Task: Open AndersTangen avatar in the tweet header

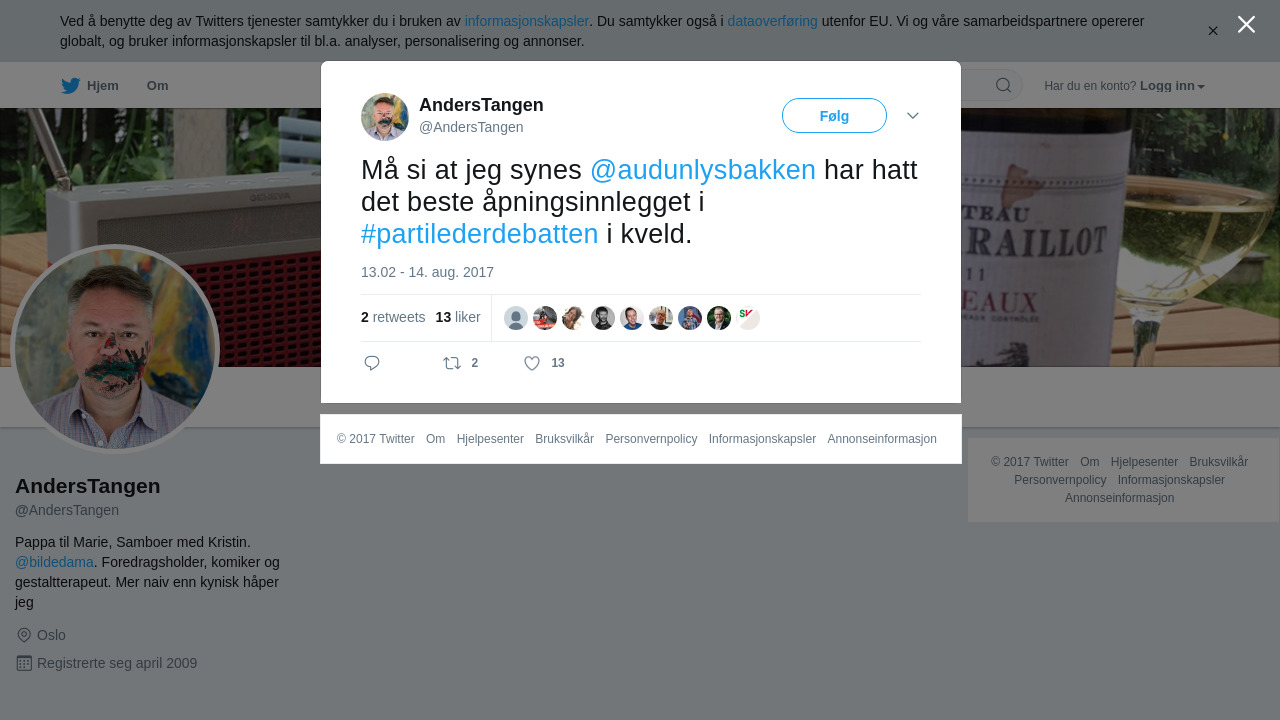Action: point(385,117)
